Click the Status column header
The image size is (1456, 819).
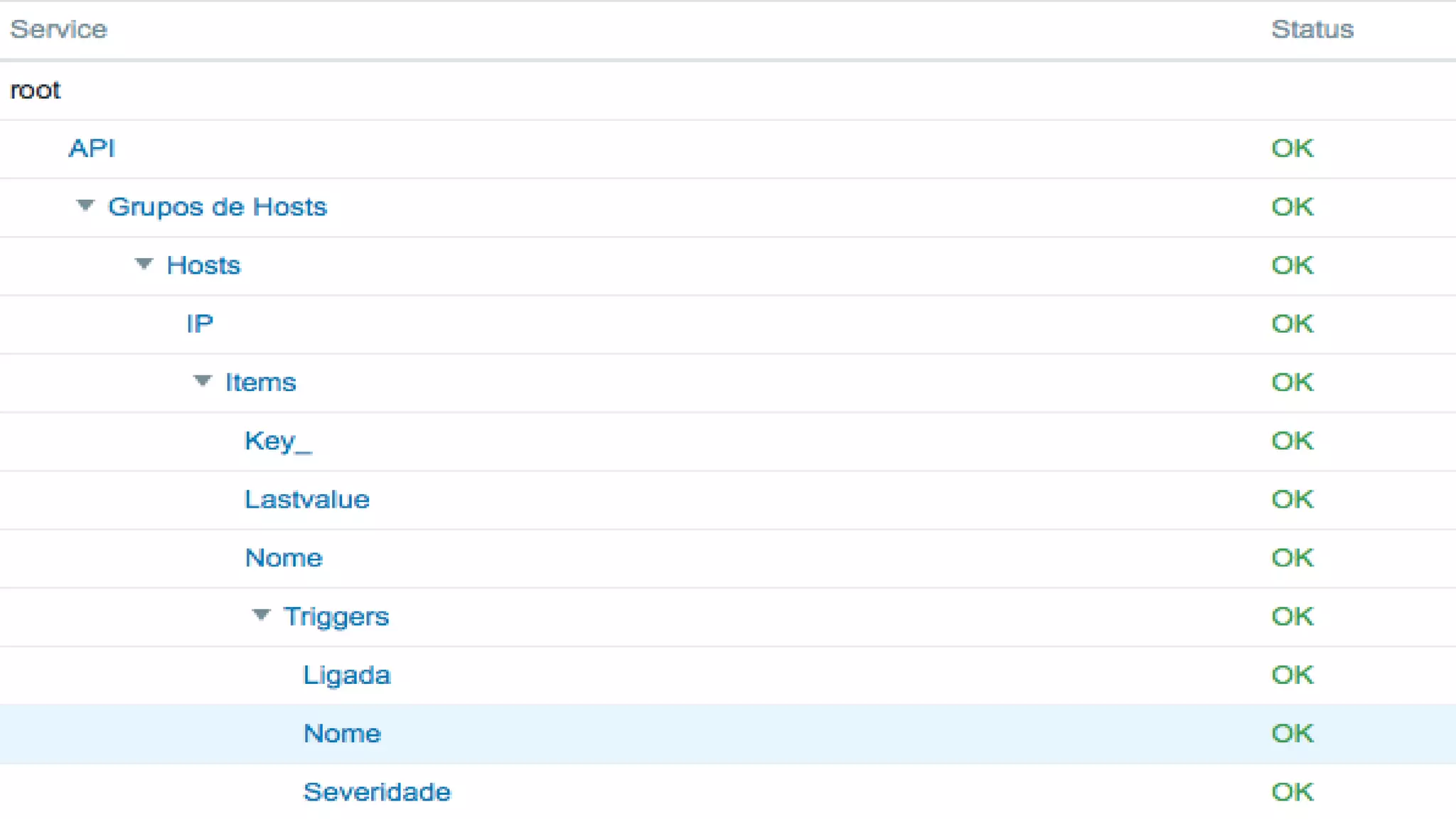pos(1312,29)
